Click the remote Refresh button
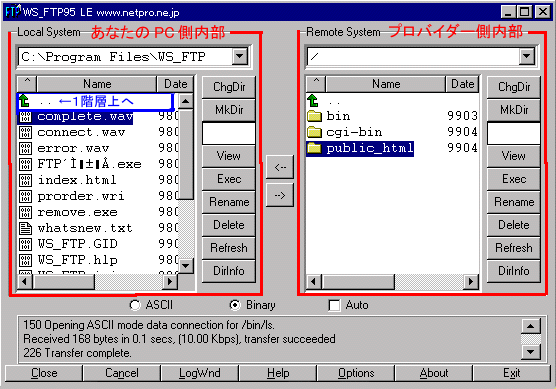The image size is (556, 389). click(514, 248)
